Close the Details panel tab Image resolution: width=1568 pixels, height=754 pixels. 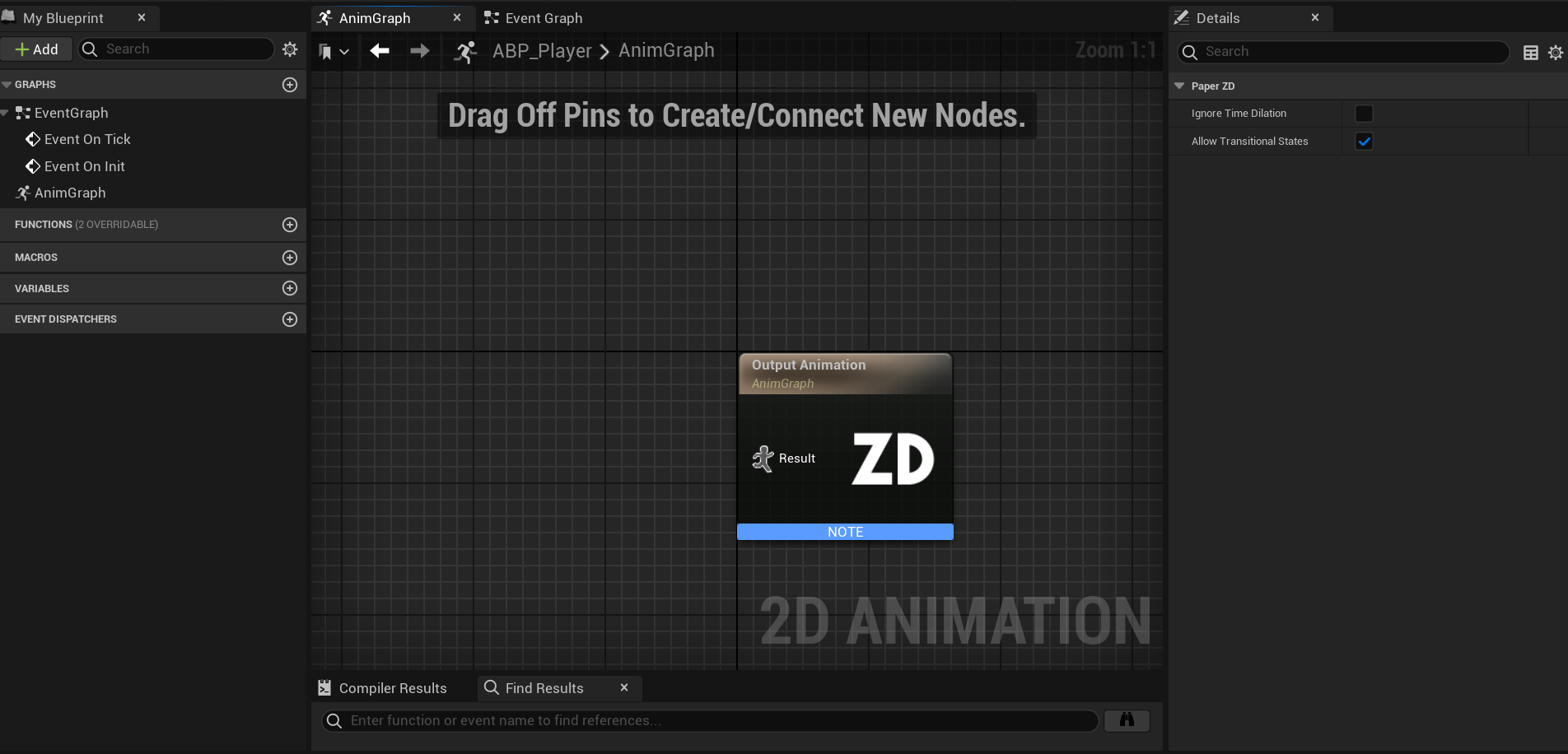(x=1315, y=17)
